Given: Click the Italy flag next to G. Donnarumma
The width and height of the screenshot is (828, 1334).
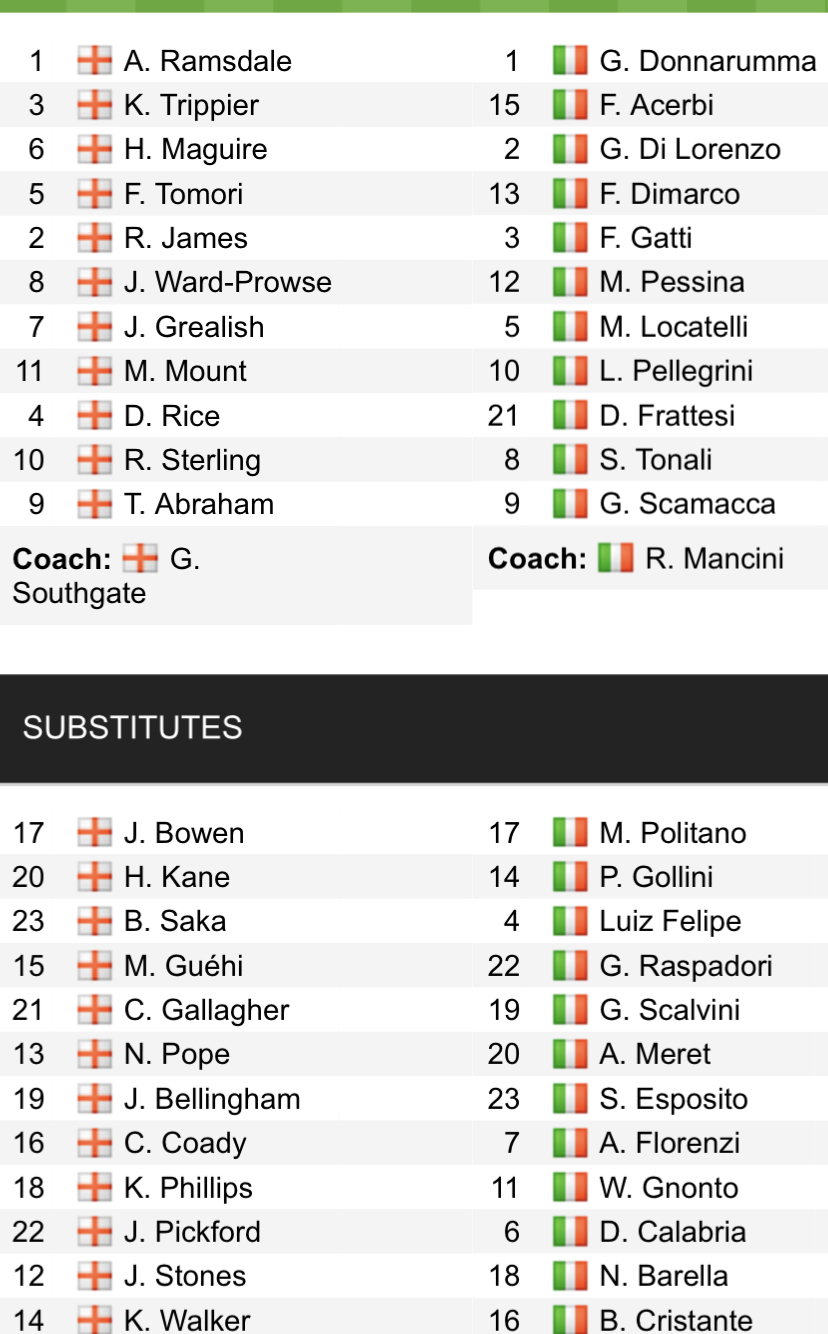Looking at the screenshot, I should pos(570,61).
